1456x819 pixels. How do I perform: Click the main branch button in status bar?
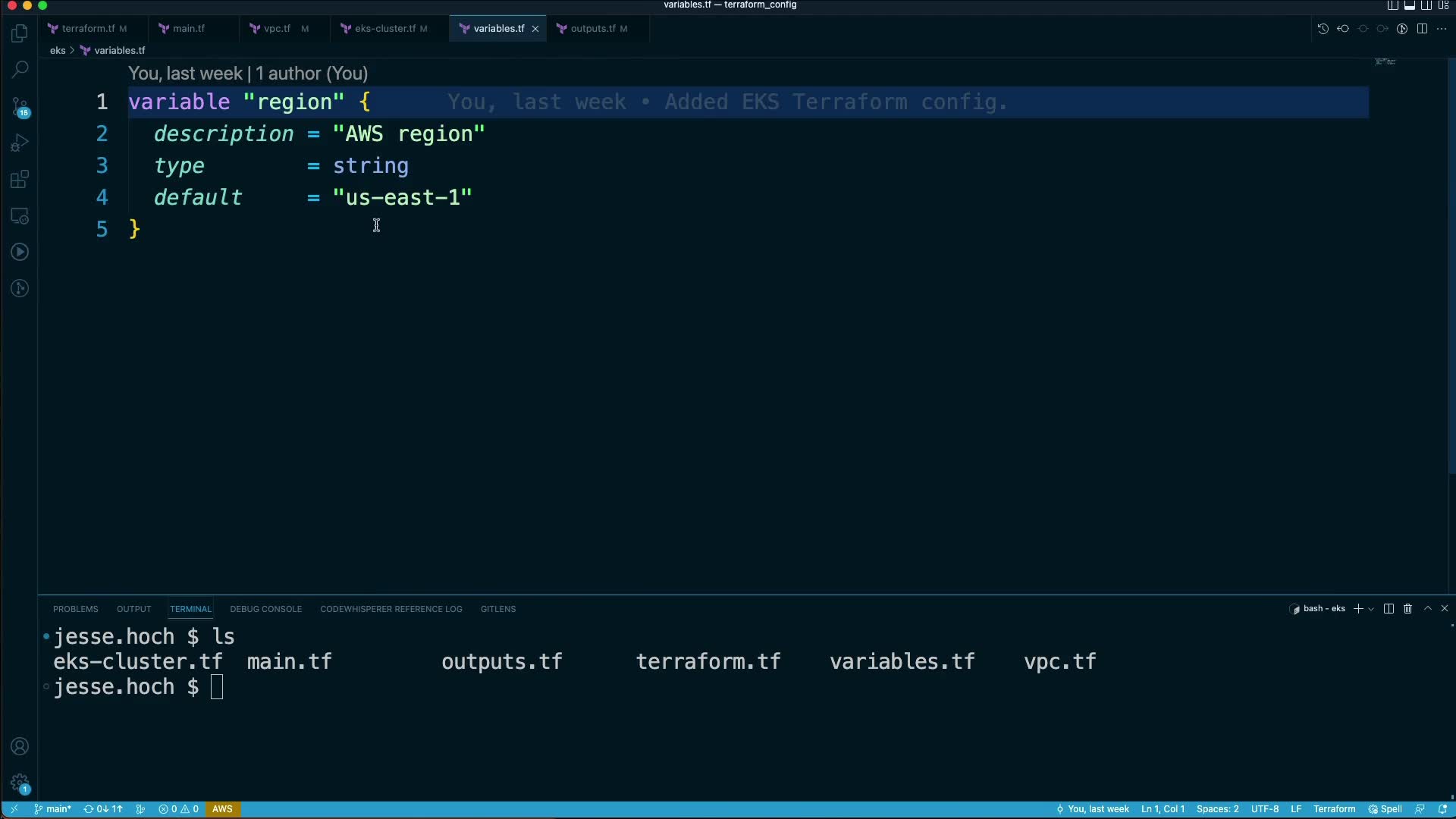(x=52, y=809)
